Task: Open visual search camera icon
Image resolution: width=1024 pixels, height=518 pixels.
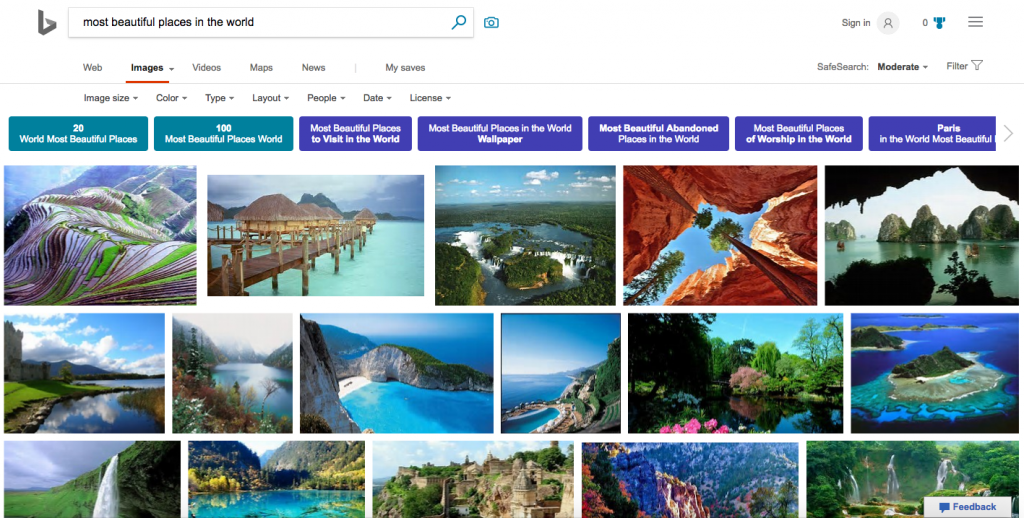Action: tap(491, 22)
